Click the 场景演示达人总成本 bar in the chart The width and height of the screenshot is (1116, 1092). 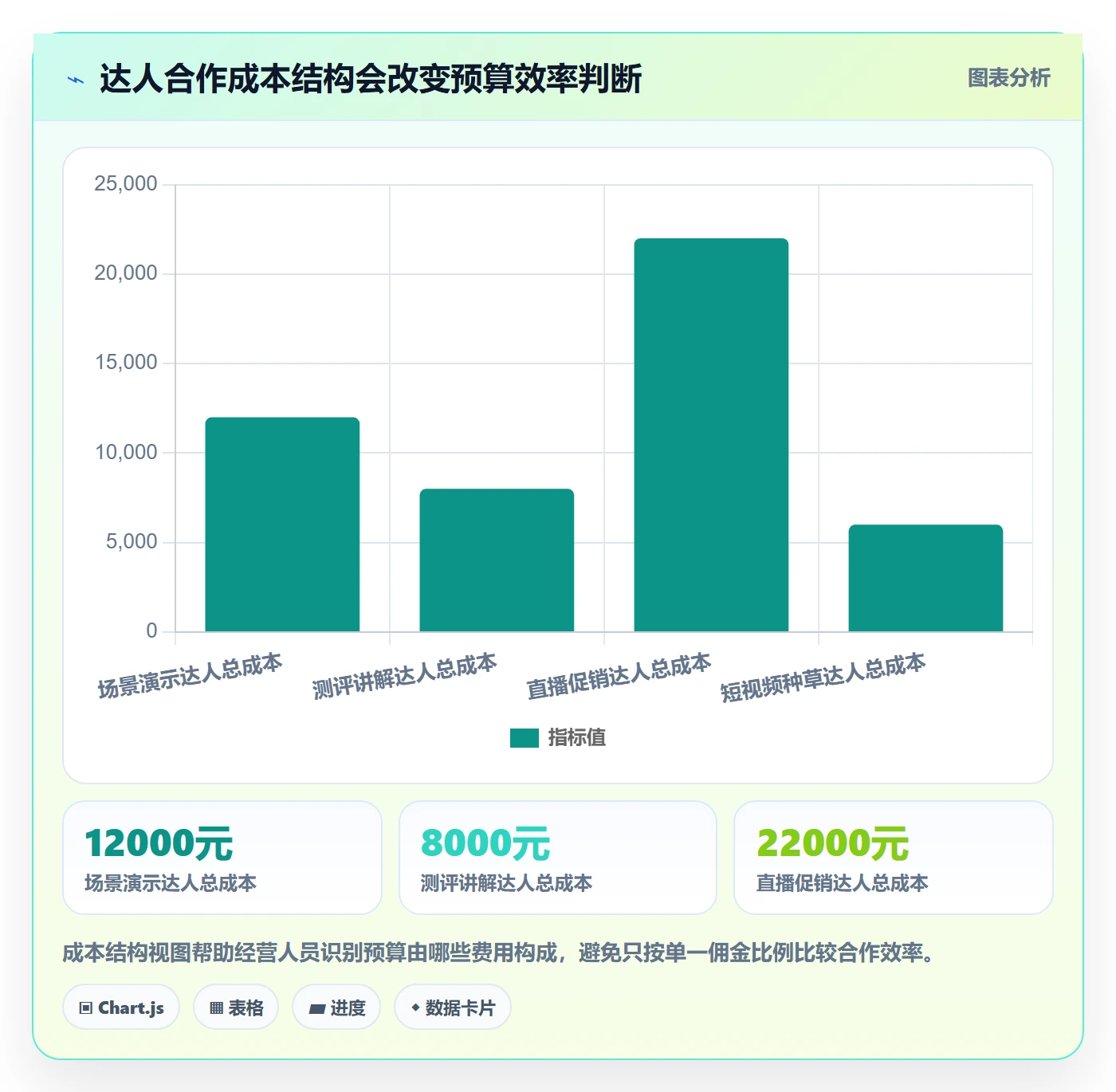point(282,524)
